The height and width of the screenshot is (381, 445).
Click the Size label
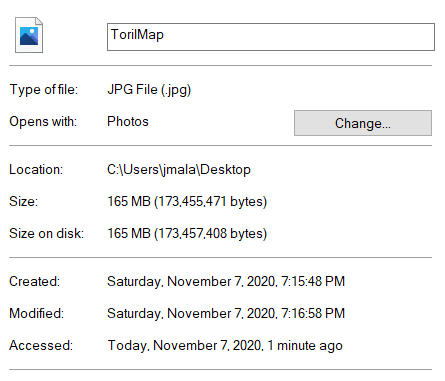coord(24,201)
